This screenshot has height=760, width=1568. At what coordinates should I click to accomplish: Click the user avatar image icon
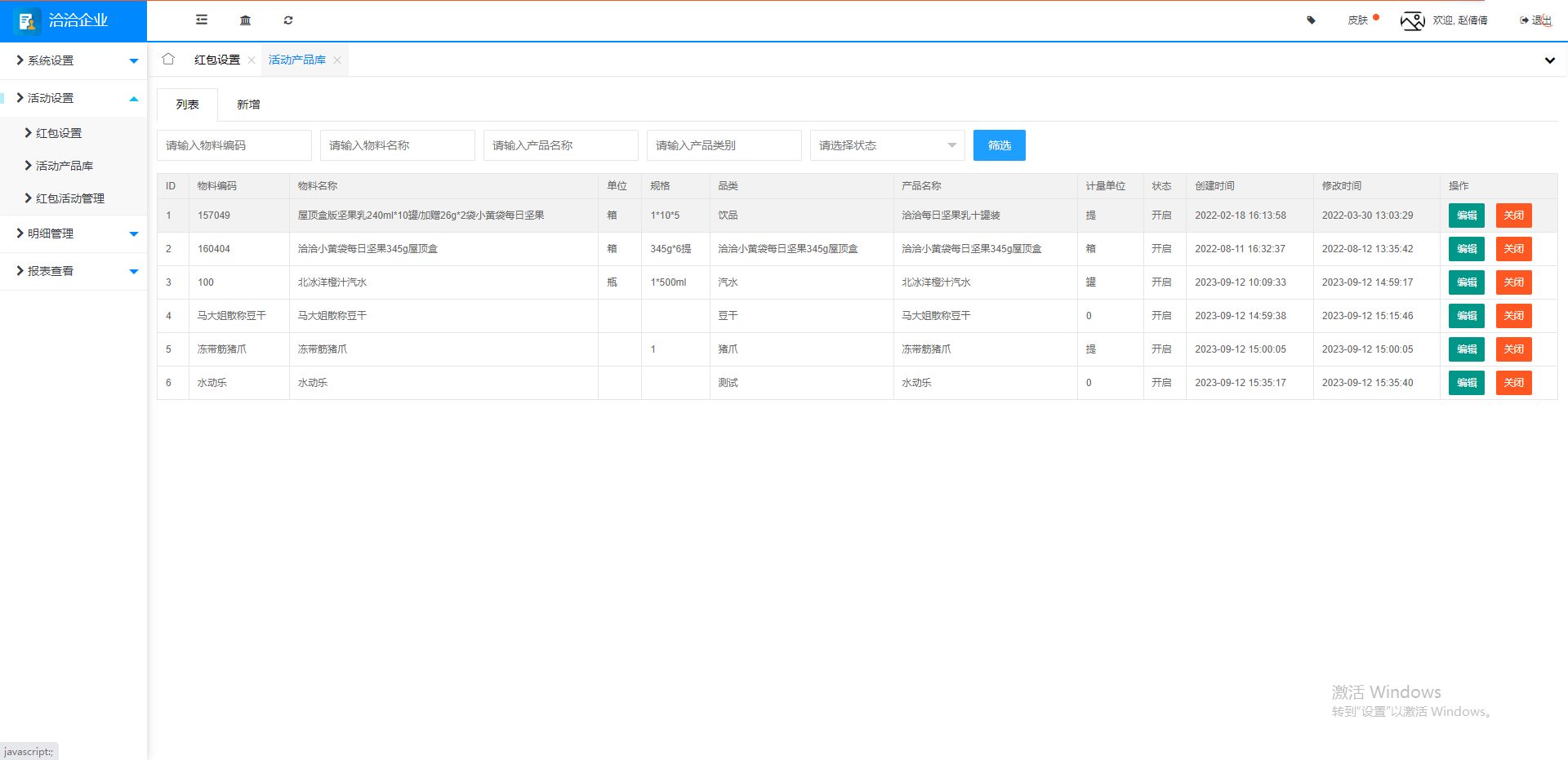pos(1412,20)
